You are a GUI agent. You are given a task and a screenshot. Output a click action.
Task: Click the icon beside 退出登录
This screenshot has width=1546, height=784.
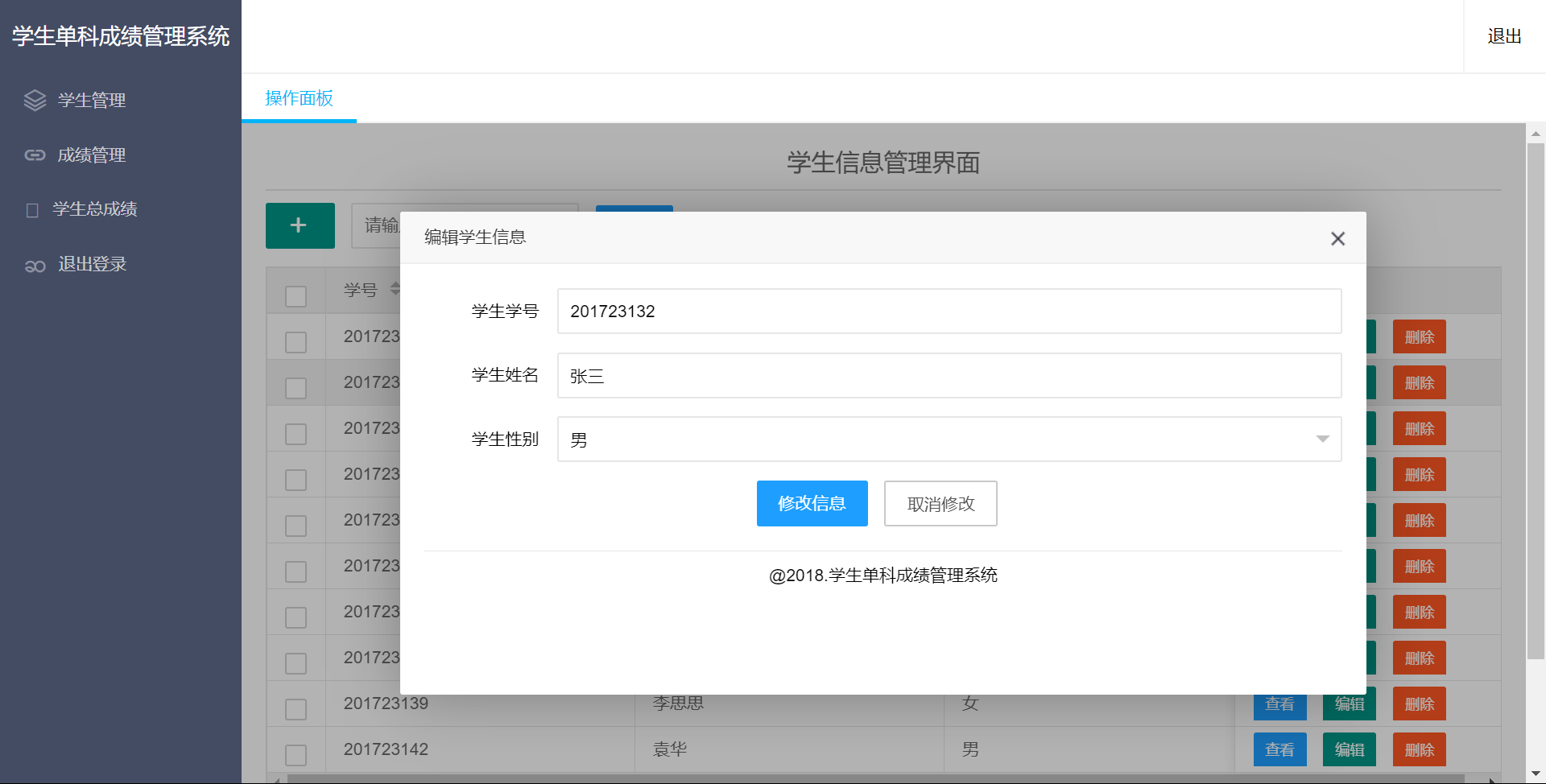35,266
